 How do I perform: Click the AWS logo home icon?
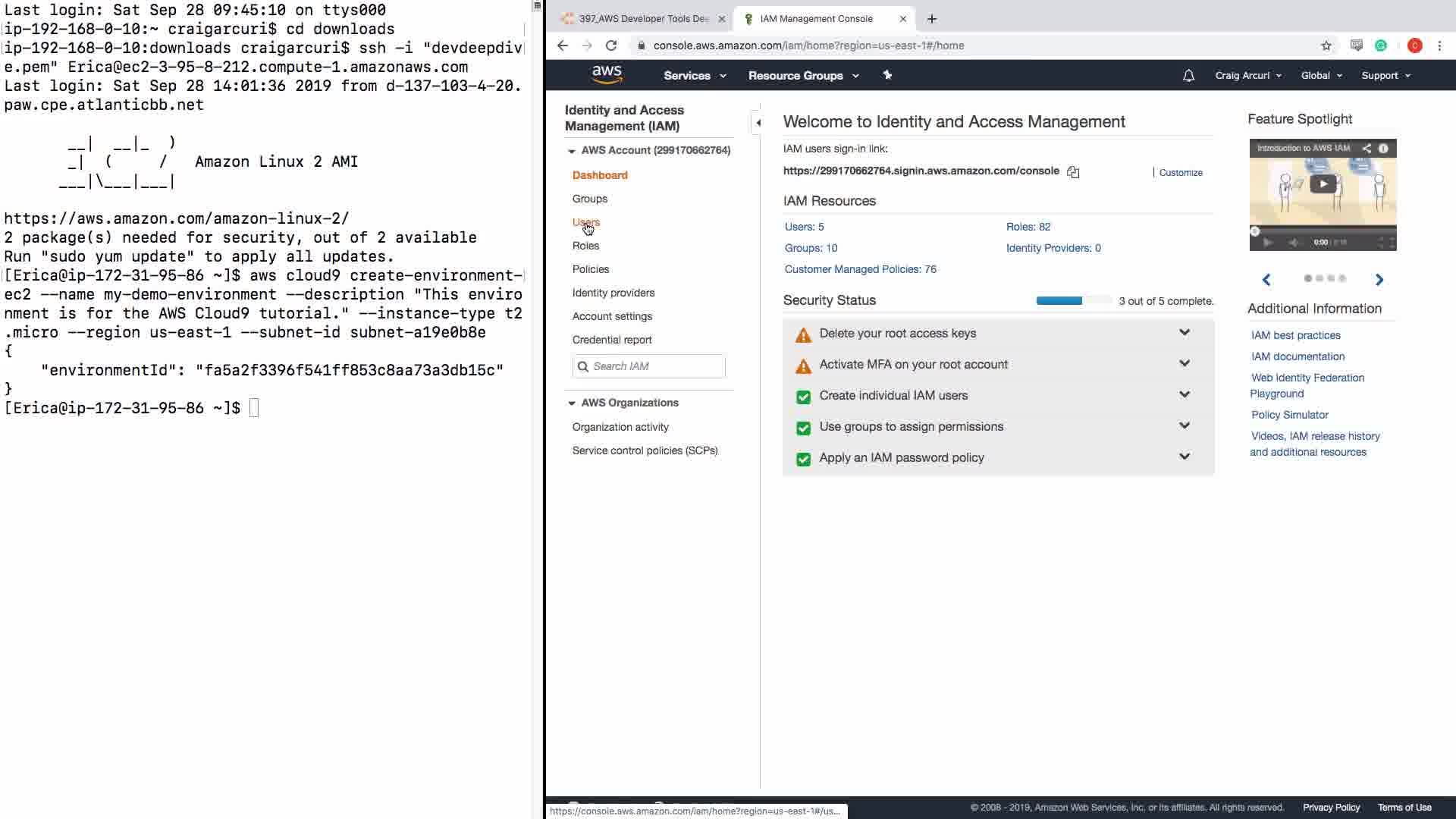click(607, 74)
